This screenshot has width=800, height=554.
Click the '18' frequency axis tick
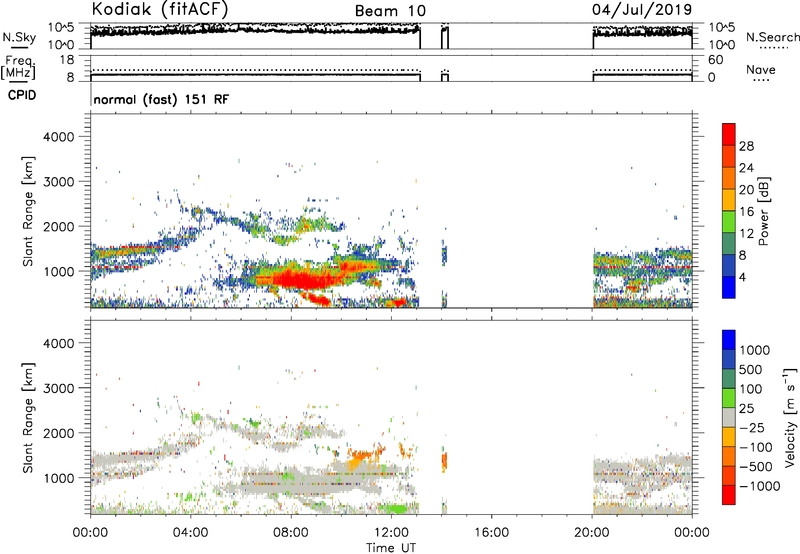point(66,60)
